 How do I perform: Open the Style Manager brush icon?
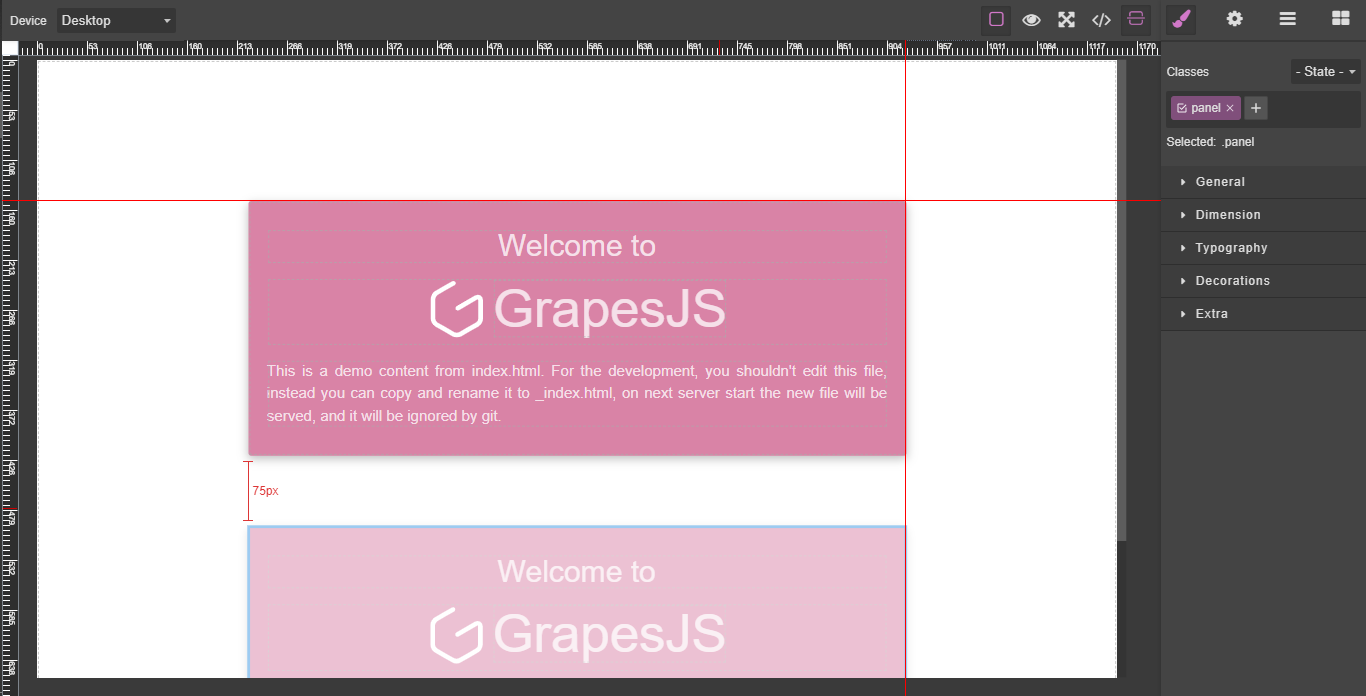[x=1181, y=20]
